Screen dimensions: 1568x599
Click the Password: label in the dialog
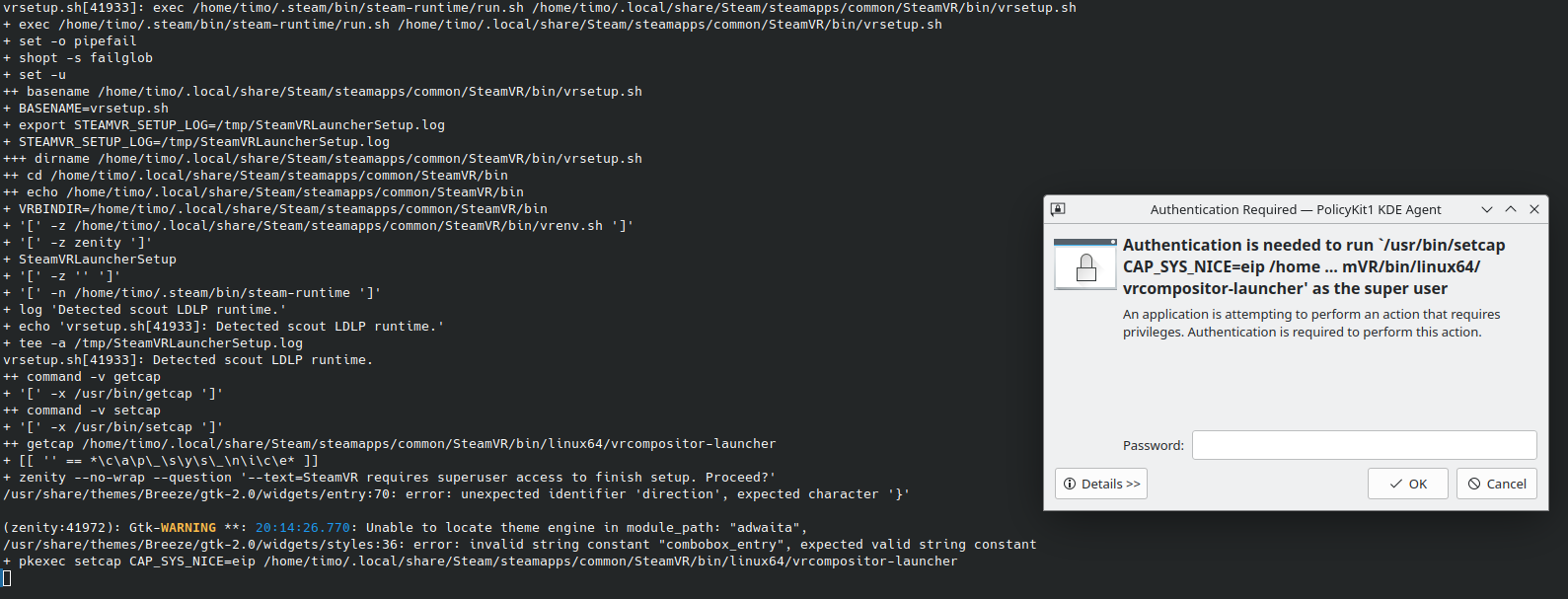click(x=1153, y=445)
